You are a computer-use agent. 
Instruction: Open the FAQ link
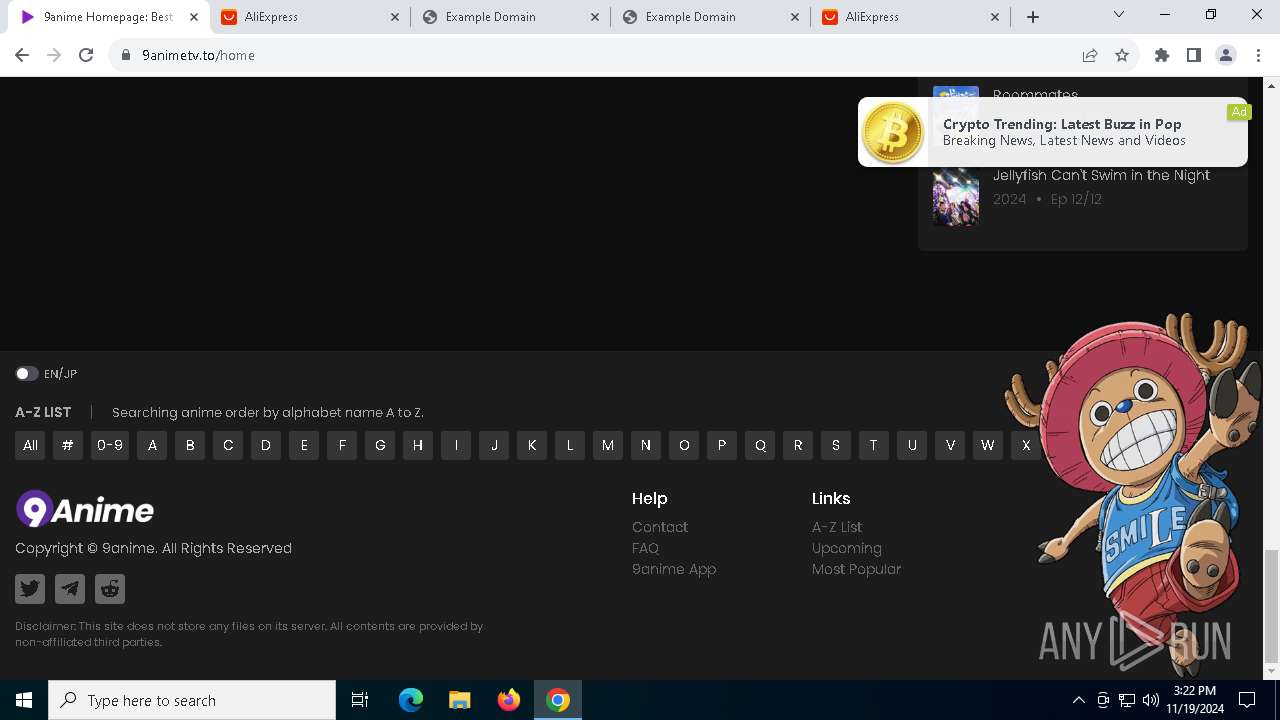(645, 548)
